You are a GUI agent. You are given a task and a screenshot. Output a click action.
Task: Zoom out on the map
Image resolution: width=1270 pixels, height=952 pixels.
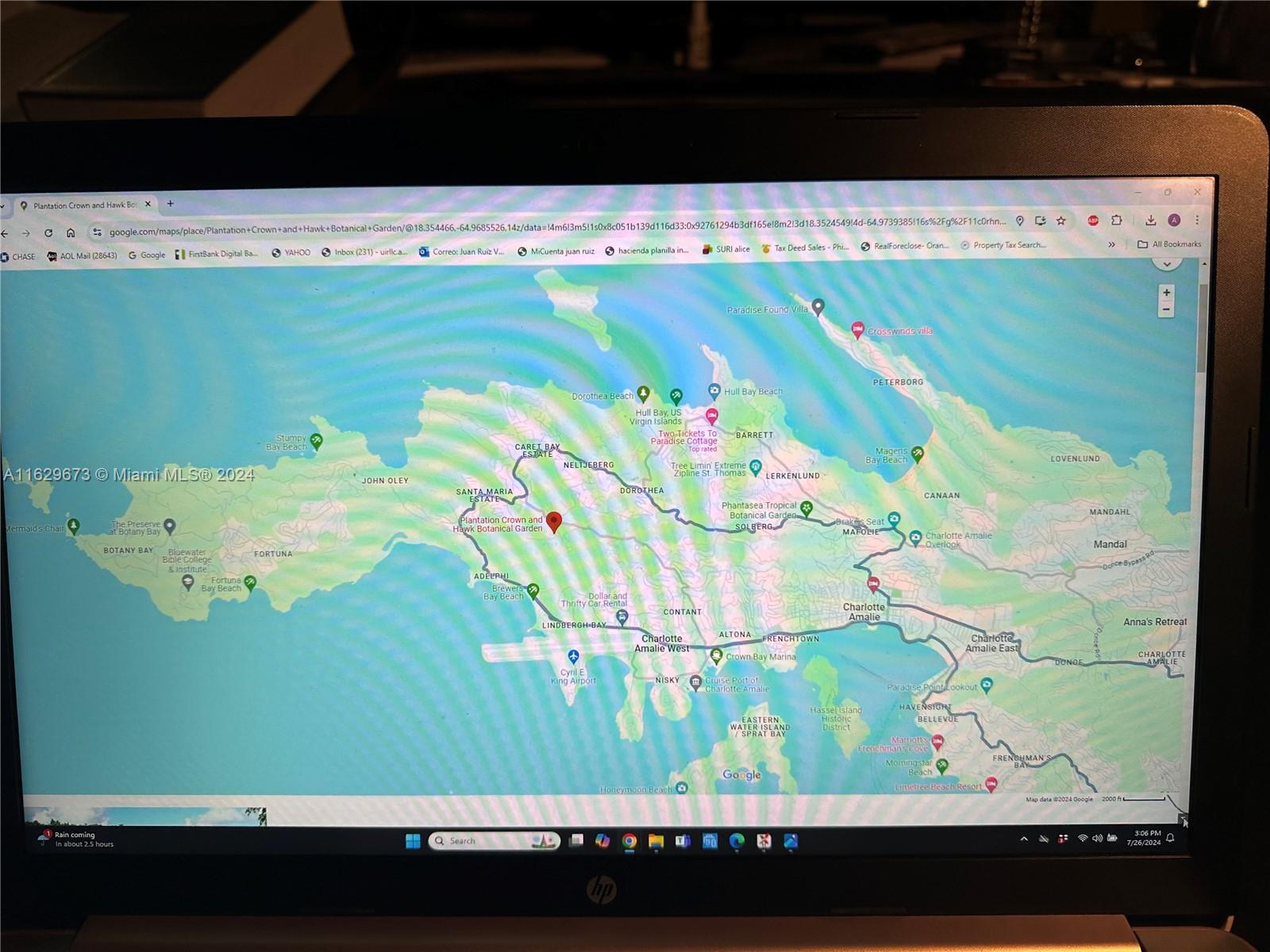tap(1166, 310)
